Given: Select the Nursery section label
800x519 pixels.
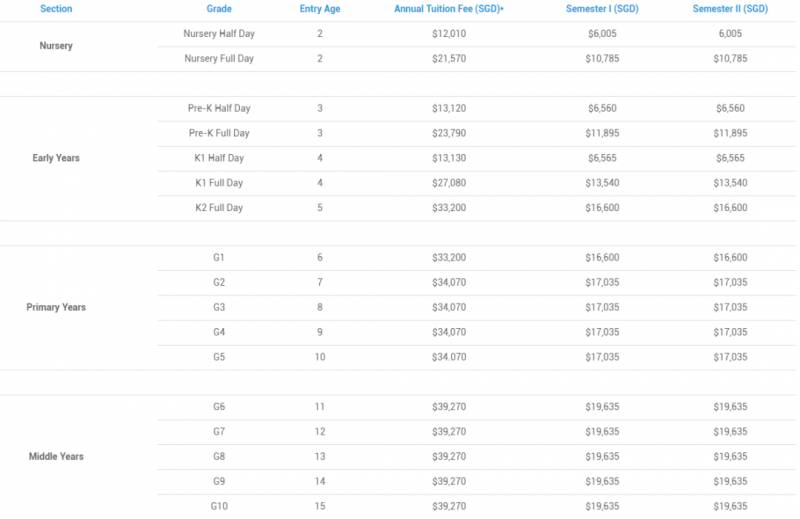Looking at the screenshot, I should (x=56, y=46).
